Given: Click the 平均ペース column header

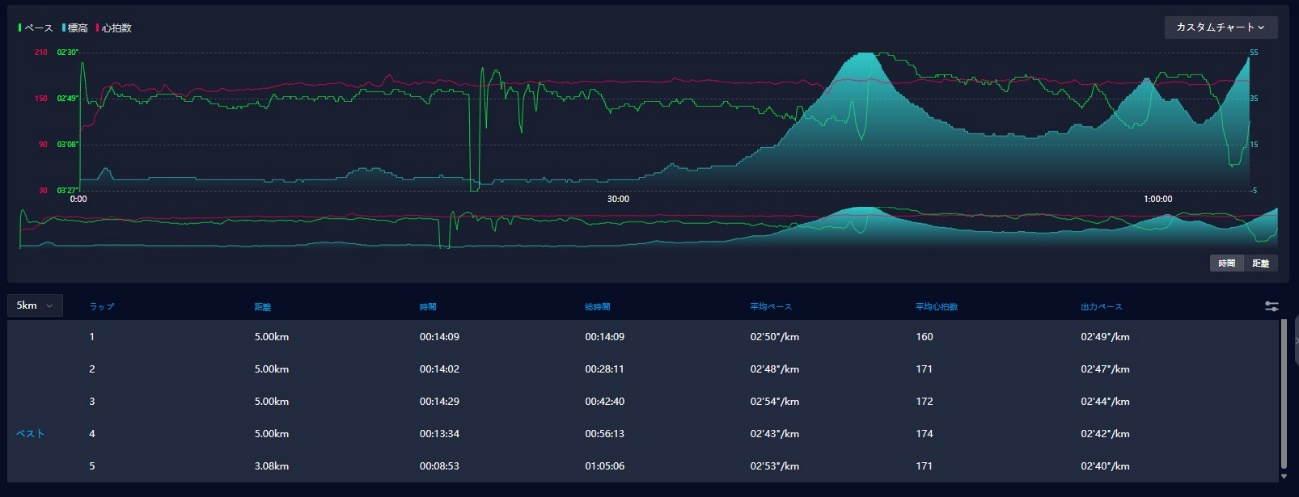Looking at the screenshot, I should 770,306.
